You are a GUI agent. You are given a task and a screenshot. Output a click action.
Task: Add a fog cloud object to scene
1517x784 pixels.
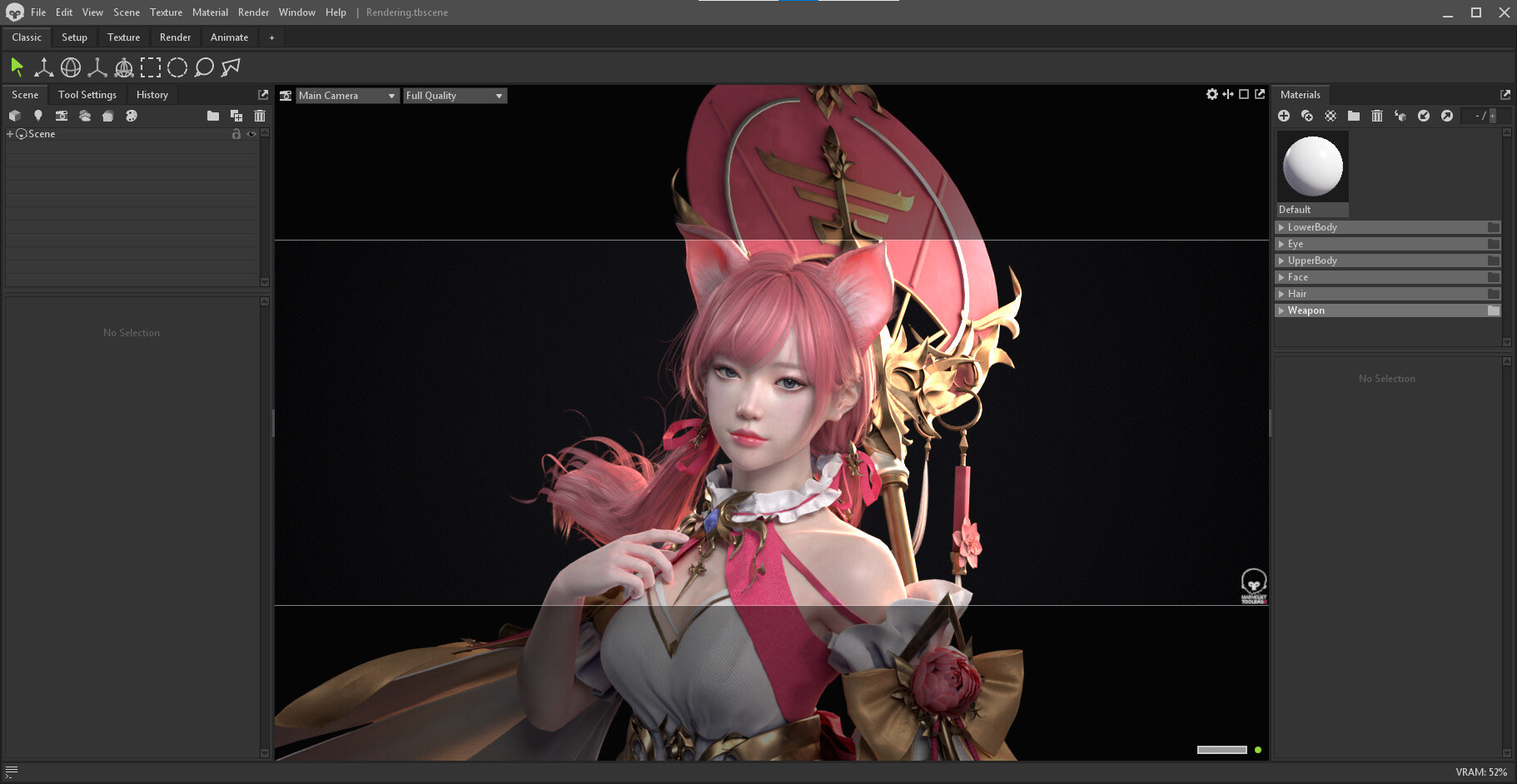85,116
